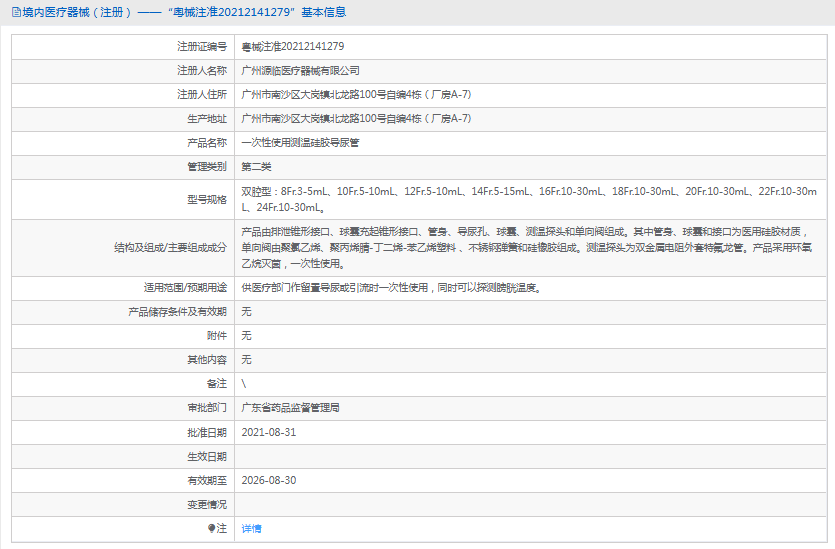
Task: Click the 备注 label
Action: coord(217,383)
